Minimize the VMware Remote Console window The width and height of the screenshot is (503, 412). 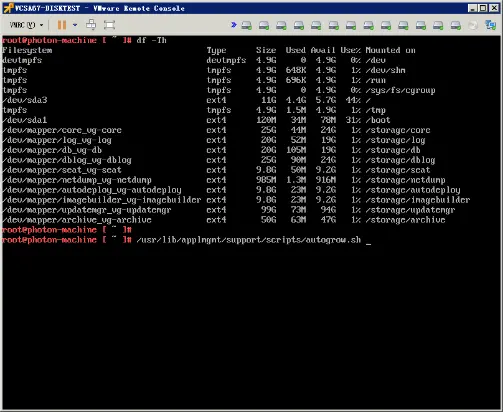click(x=472, y=8)
